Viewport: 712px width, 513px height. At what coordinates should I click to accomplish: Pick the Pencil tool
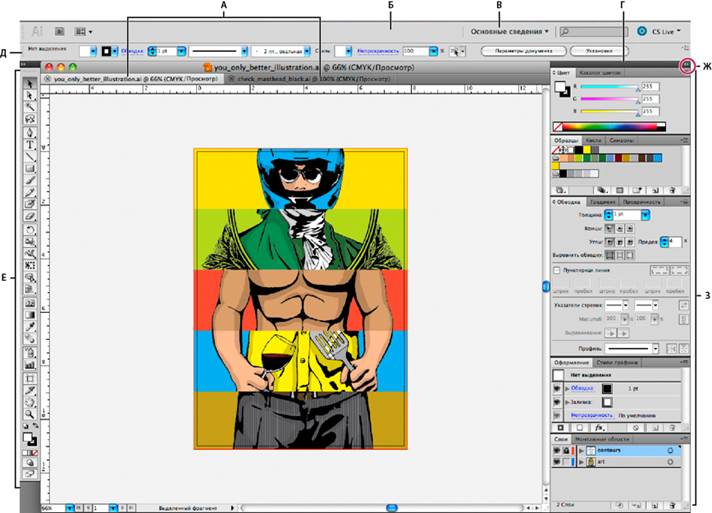pyautogui.click(x=30, y=192)
